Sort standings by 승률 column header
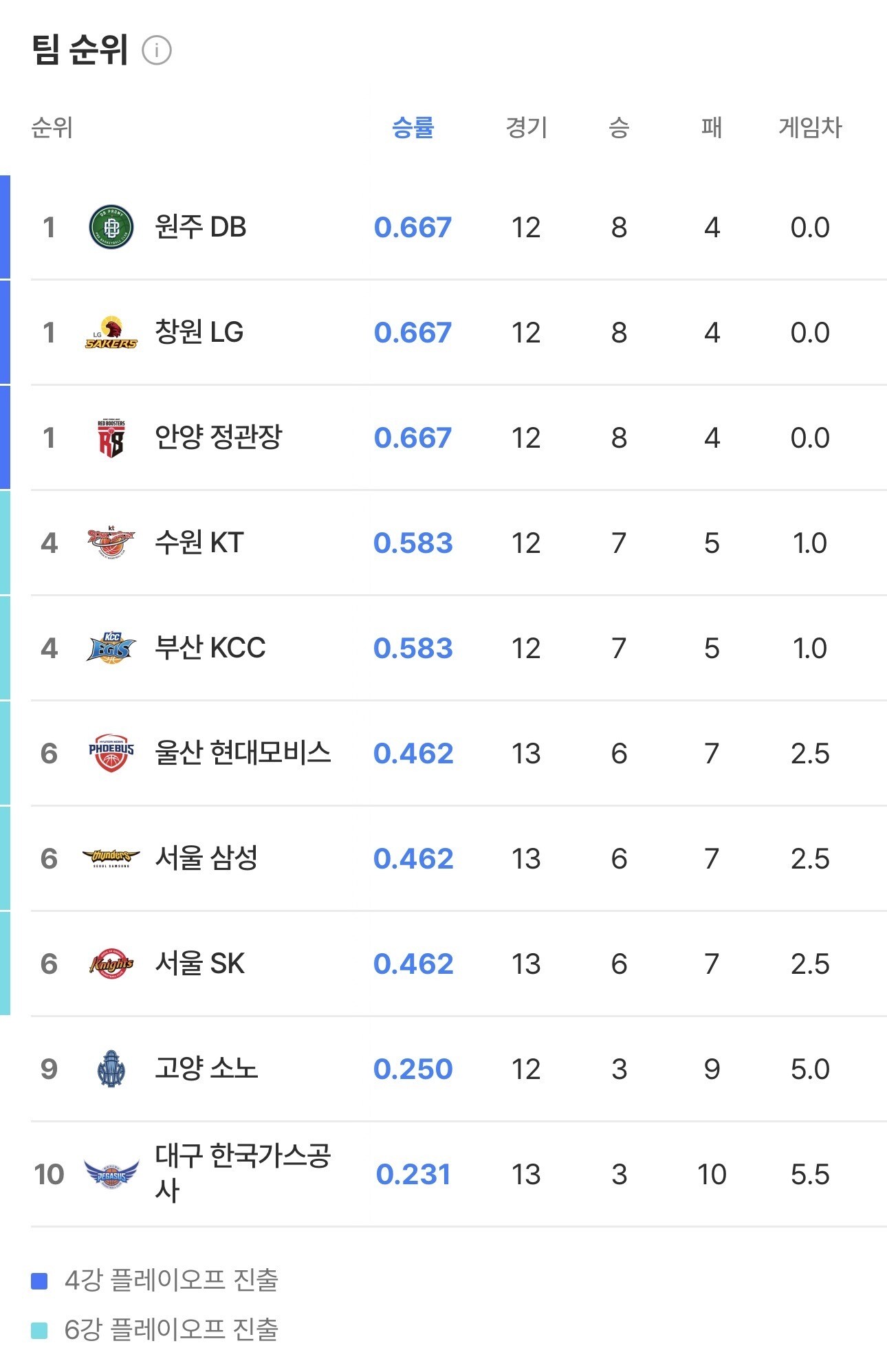Viewport: 887px width, 1372px height. point(413,127)
